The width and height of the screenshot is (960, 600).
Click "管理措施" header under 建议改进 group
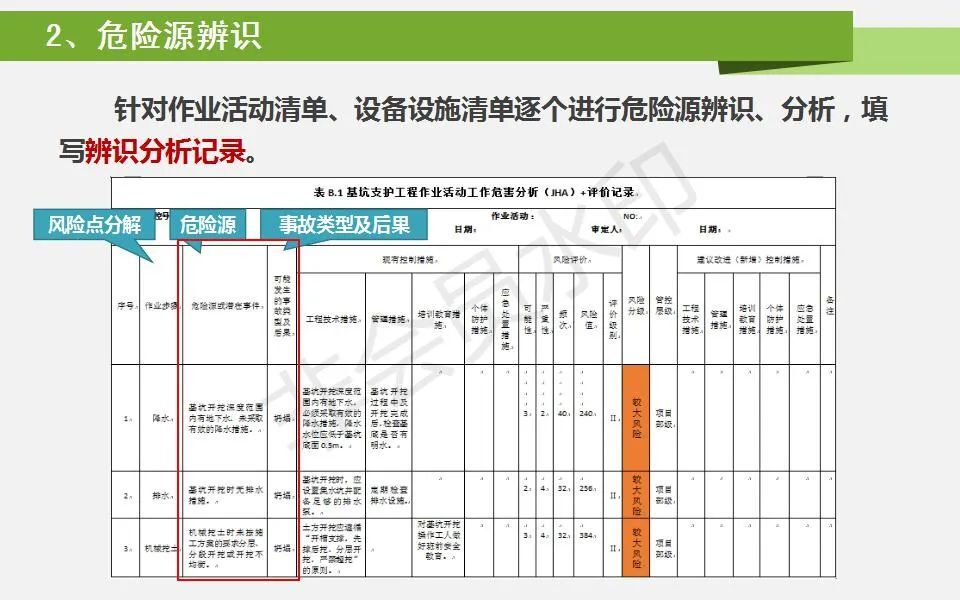click(x=719, y=319)
